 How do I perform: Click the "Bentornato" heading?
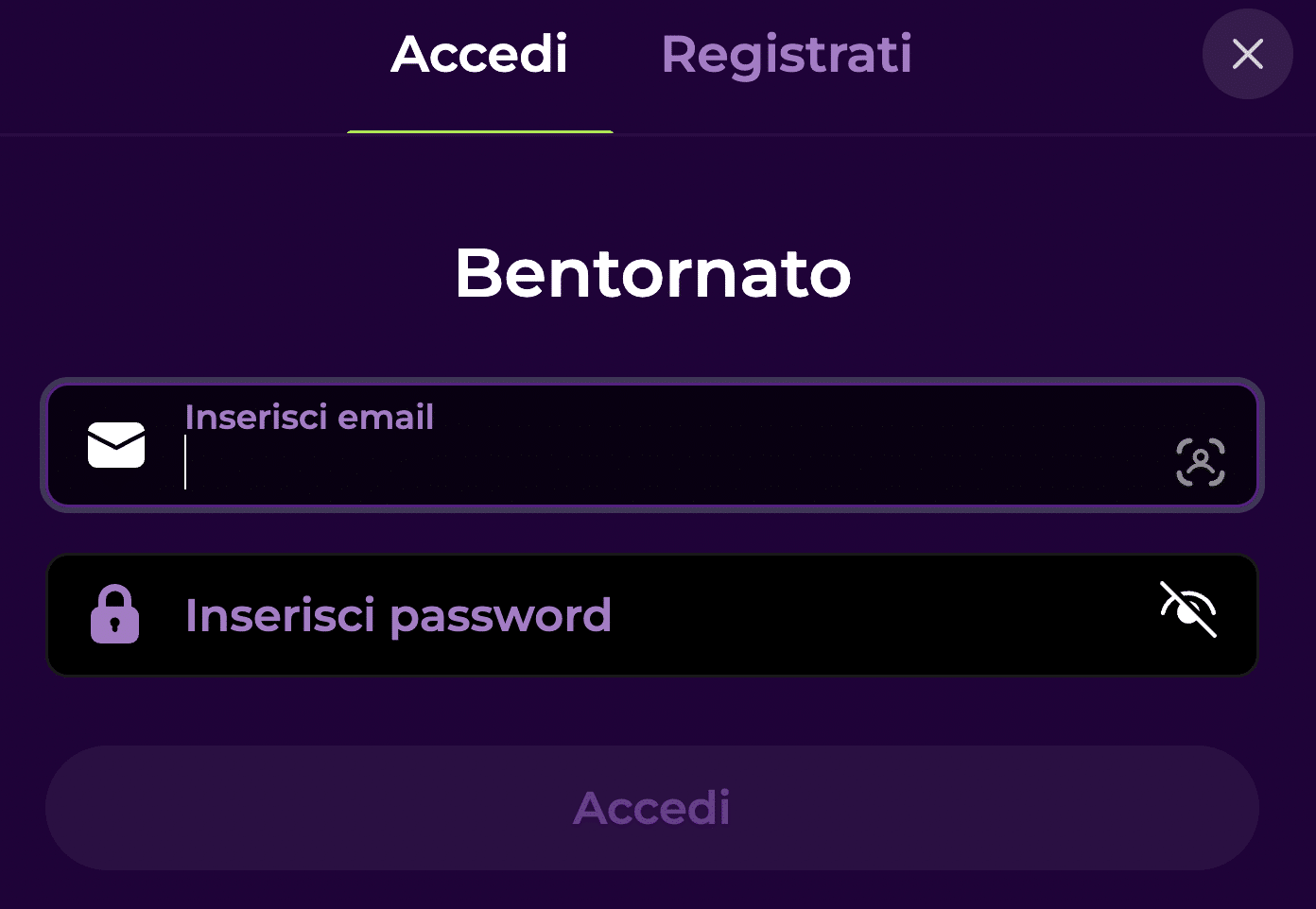[652, 274]
